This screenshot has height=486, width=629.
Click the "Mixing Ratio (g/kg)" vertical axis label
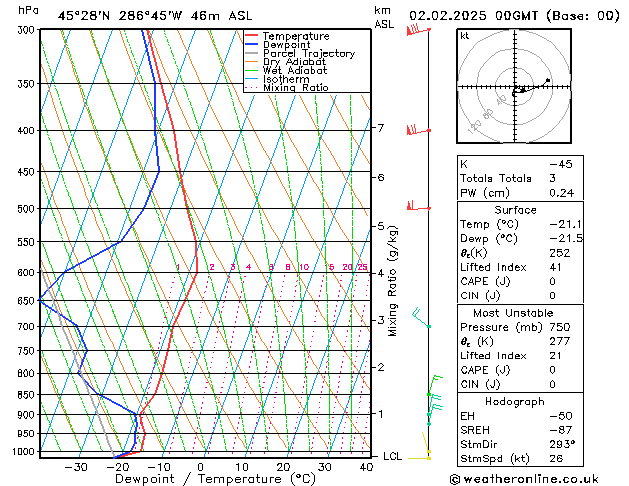coord(392,281)
